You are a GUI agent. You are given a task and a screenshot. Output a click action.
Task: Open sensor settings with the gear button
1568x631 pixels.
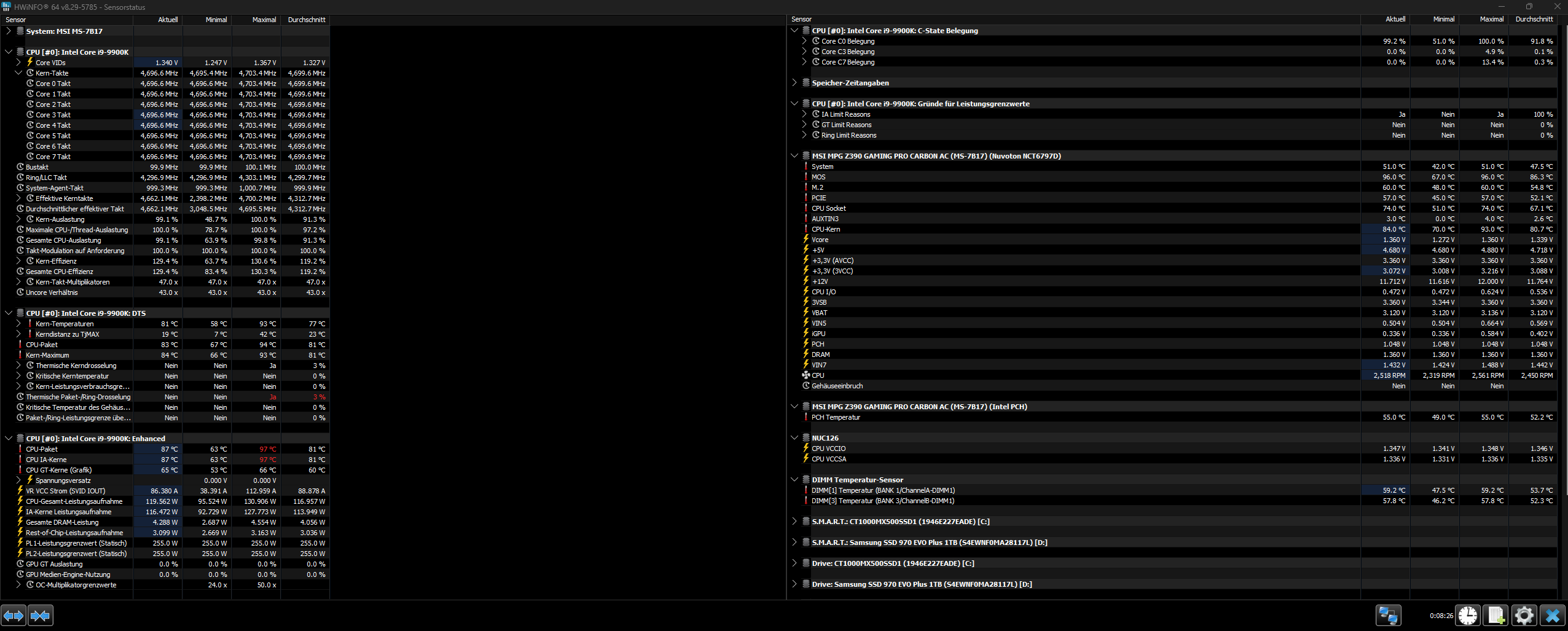[x=1524, y=615]
